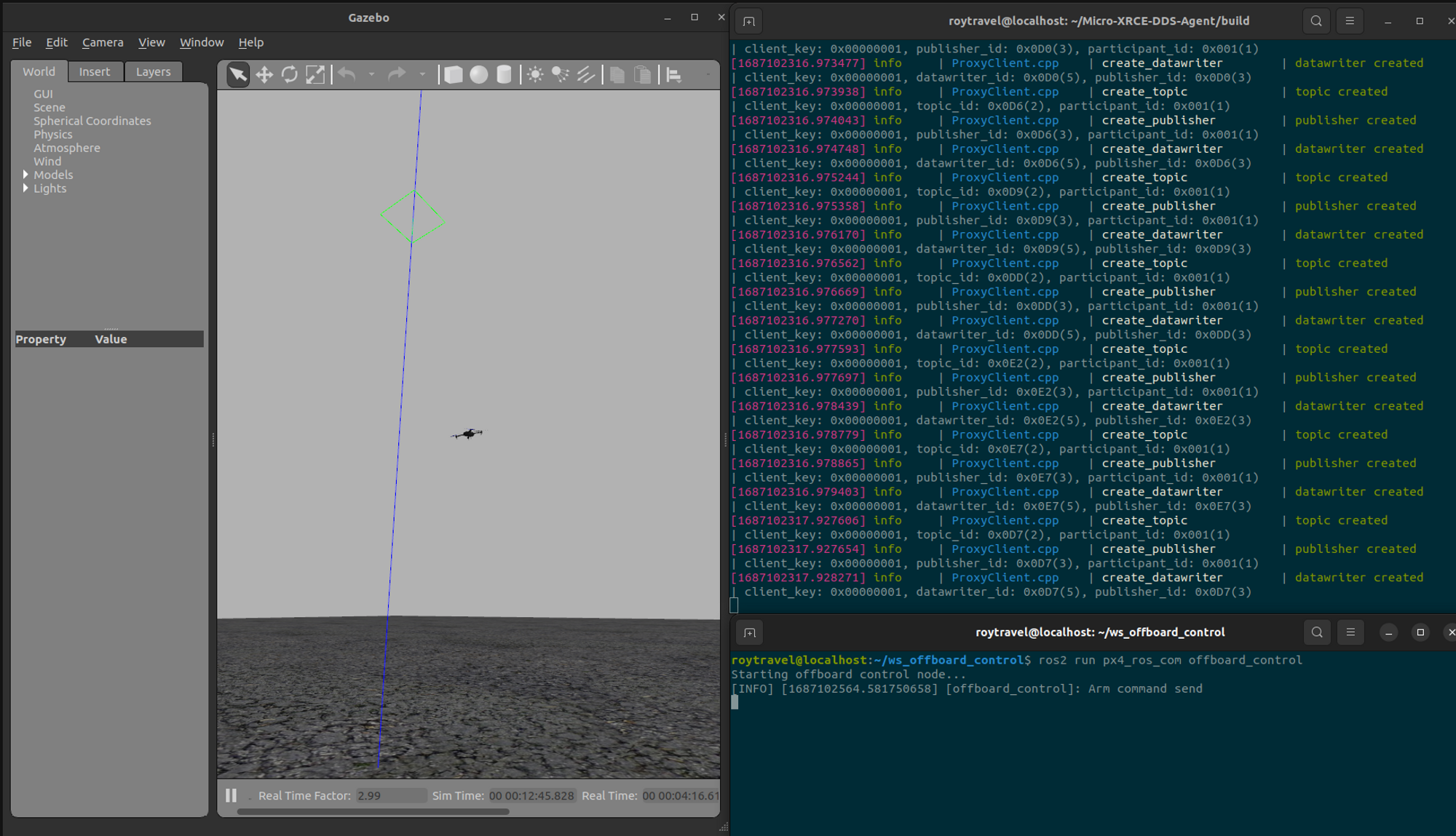
Task: Switch to the Insert tab
Action: point(95,71)
